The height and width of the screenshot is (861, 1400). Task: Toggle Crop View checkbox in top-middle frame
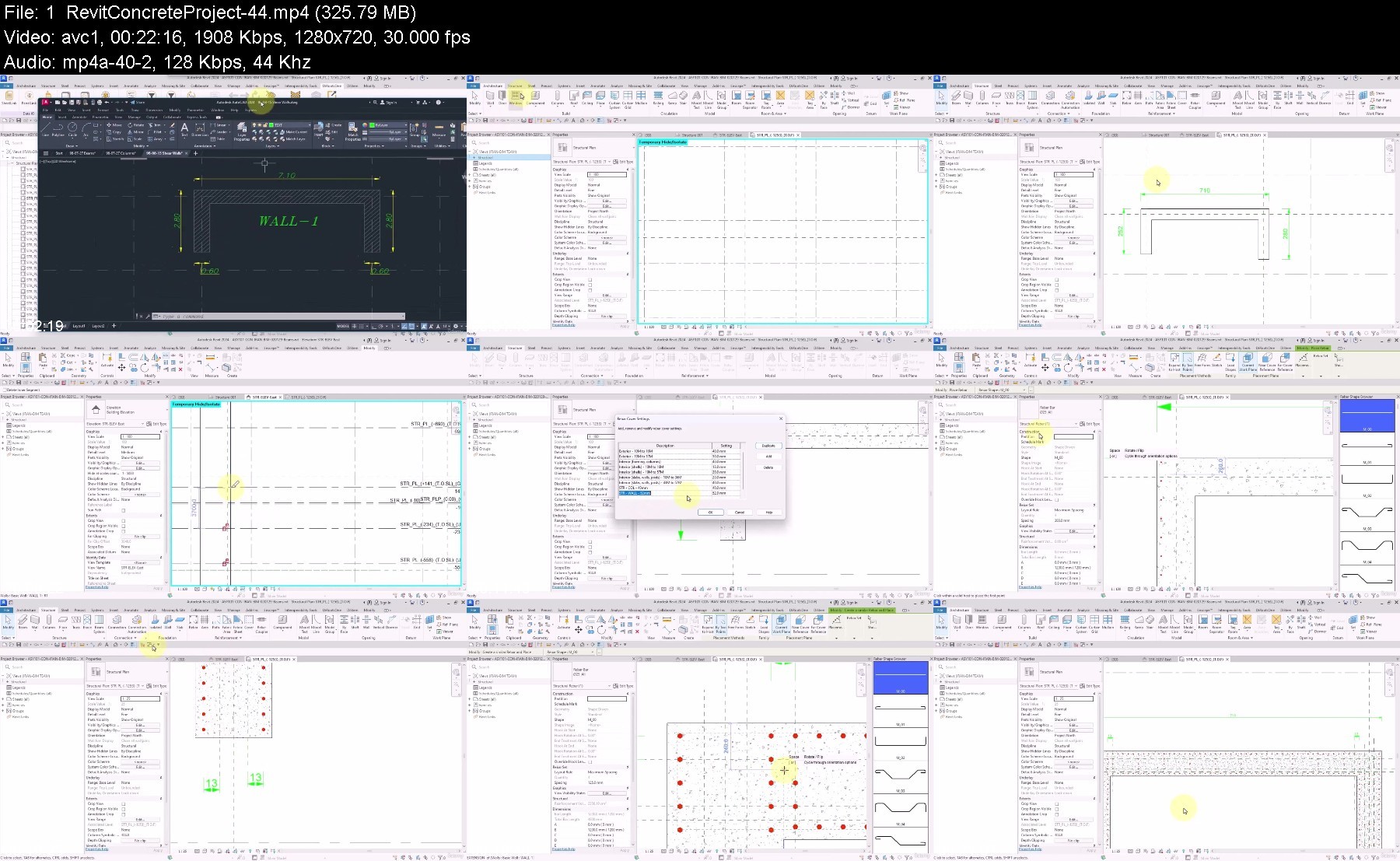point(590,279)
